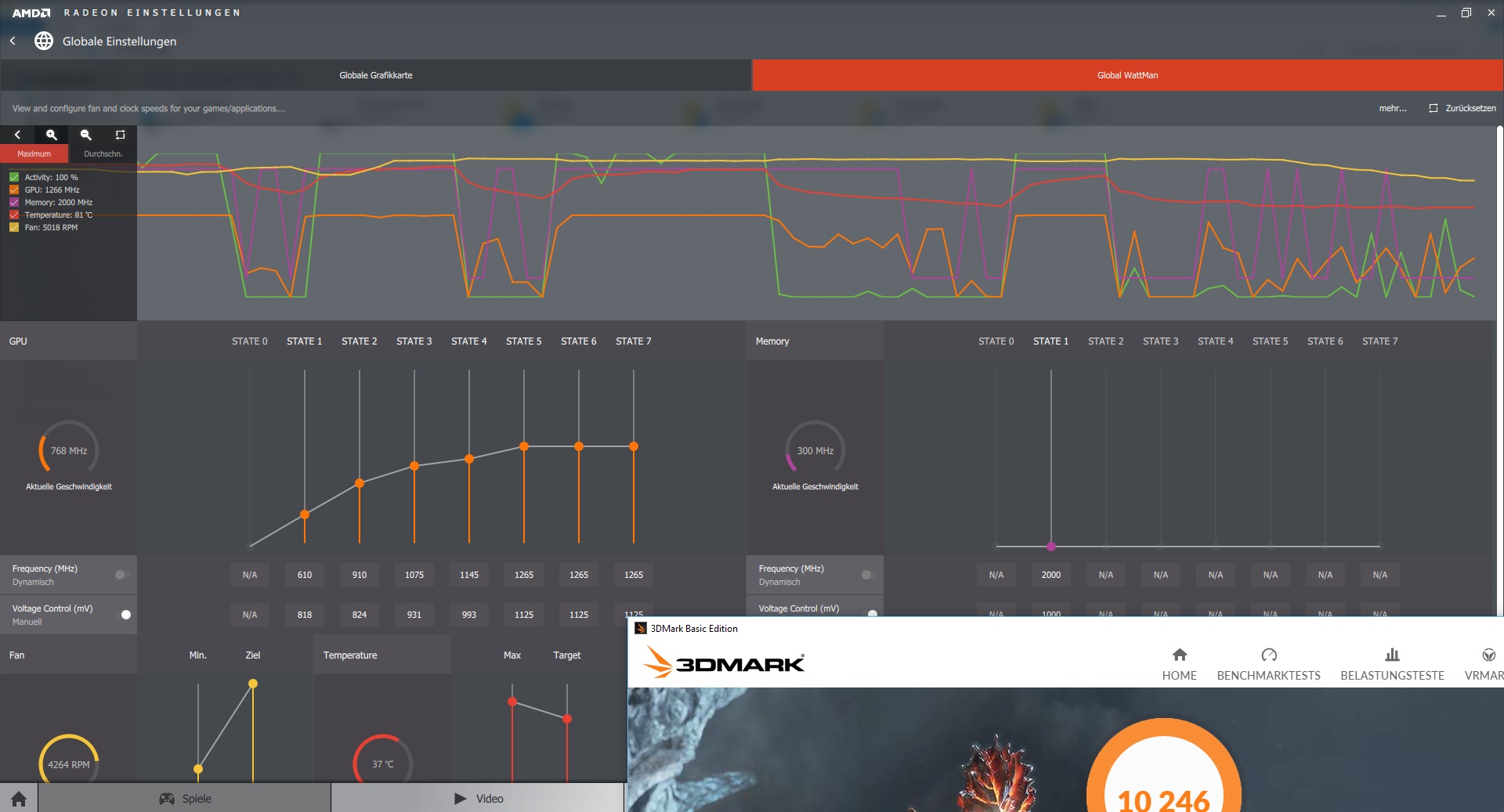Select the Durchschn. graph mode
Viewport: 1504px width, 812px height.
click(103, 153)
